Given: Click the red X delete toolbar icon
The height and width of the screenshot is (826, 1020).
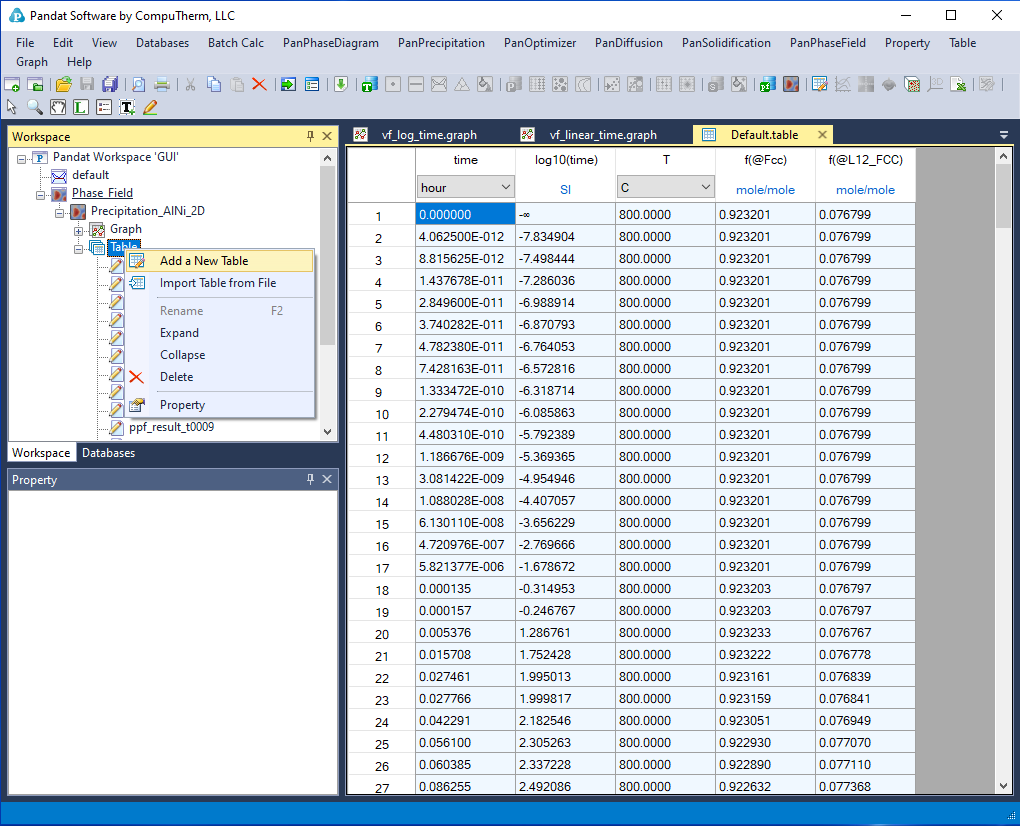Looking at the screenshot, I should 259,85.
